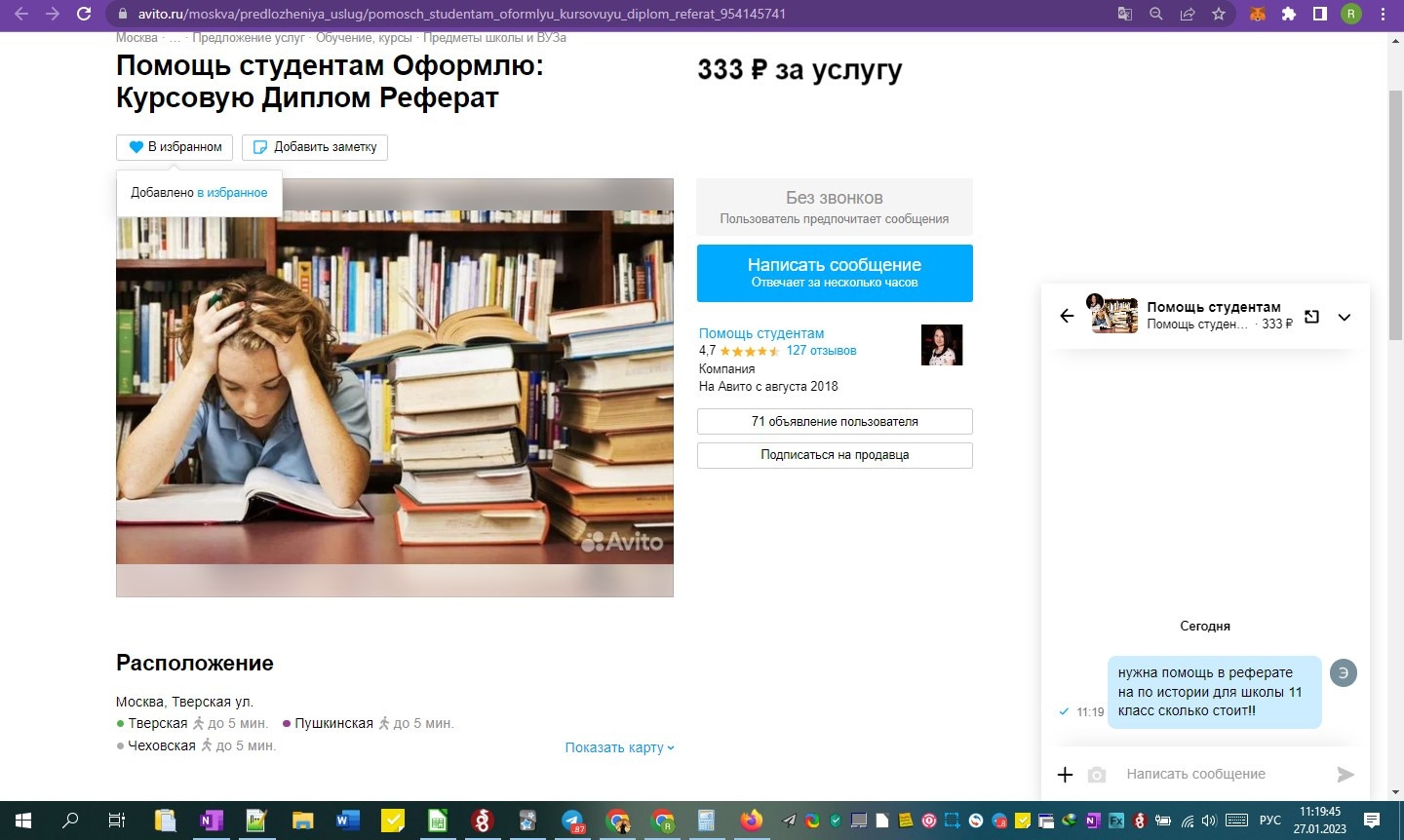
Task: Open the в избранное favorites link
Action: point(232,193)
